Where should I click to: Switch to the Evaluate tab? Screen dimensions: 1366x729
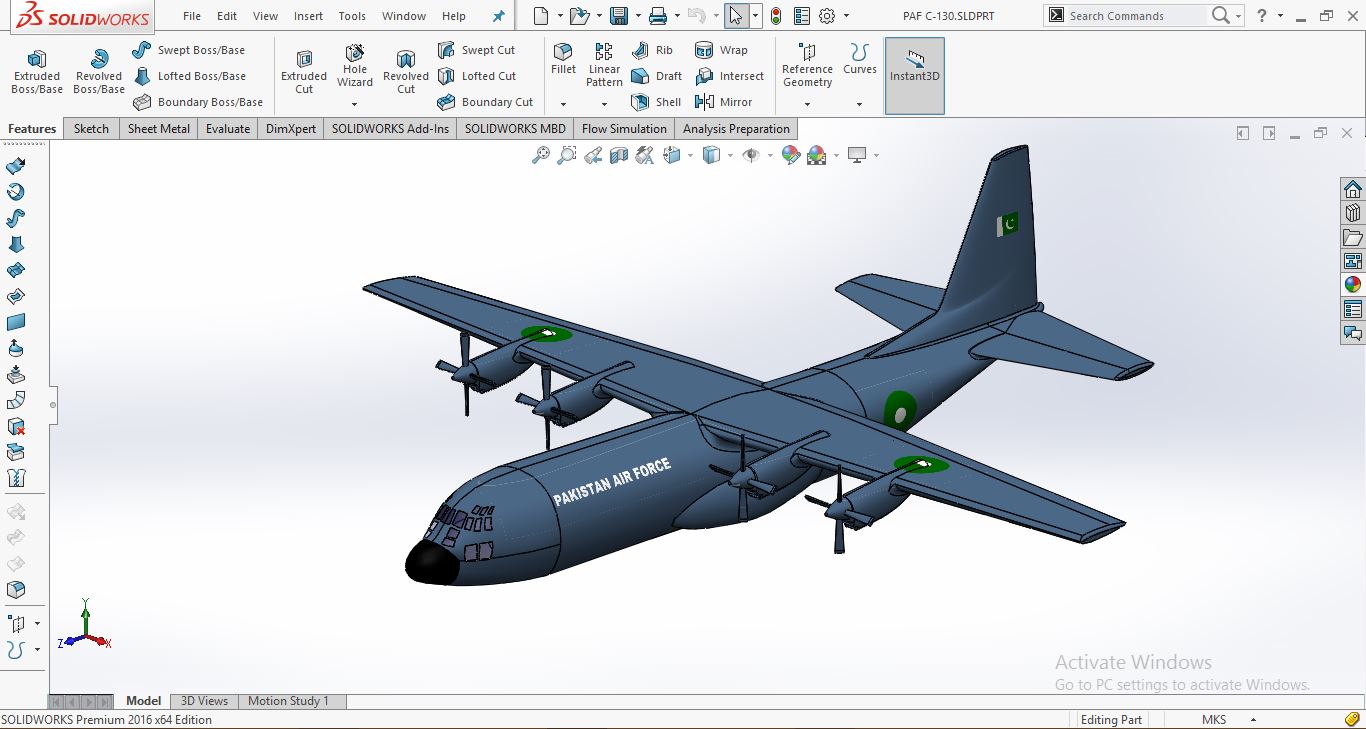228,129
